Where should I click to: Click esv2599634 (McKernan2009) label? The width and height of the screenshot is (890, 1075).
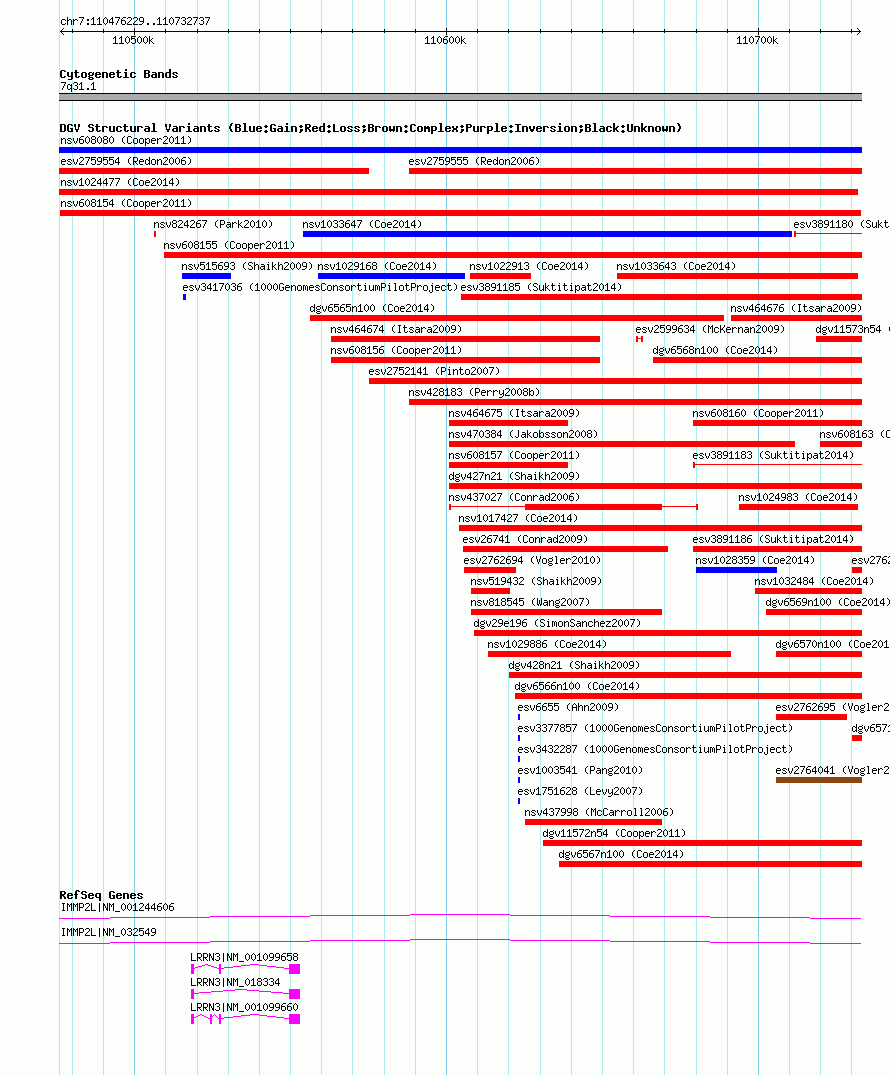710,330
